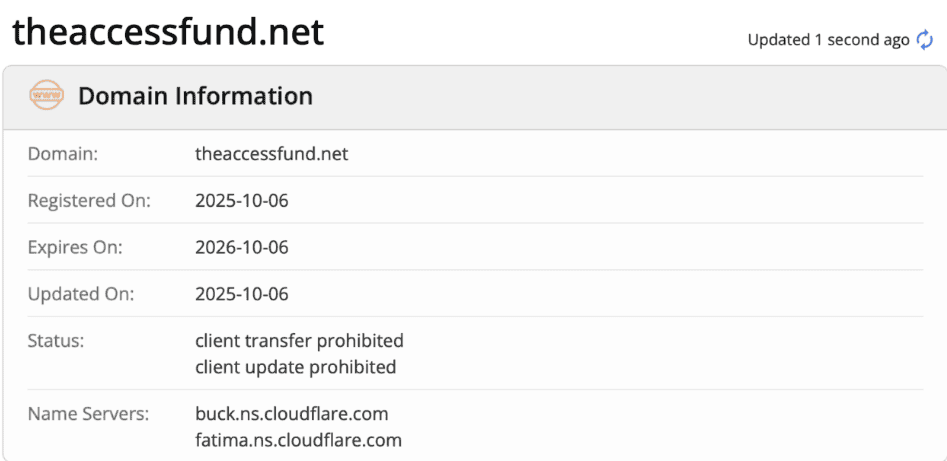Click empty area of the panel header bar
The image size is (947, 461).
point(620,97)
